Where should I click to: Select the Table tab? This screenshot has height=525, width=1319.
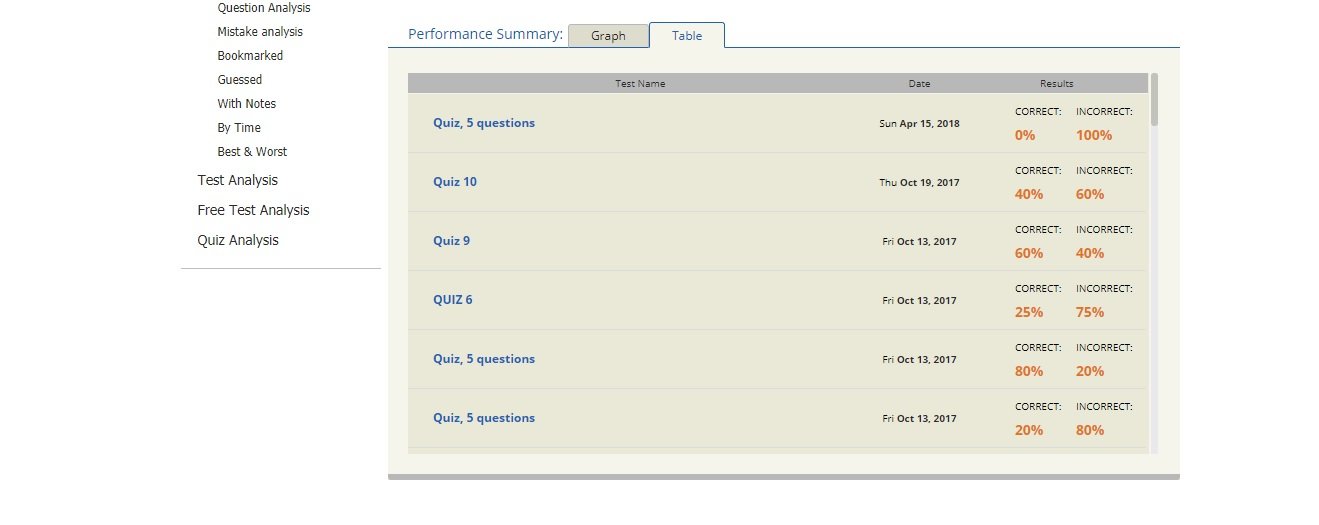pyautogui.click(x=687, y=36)
